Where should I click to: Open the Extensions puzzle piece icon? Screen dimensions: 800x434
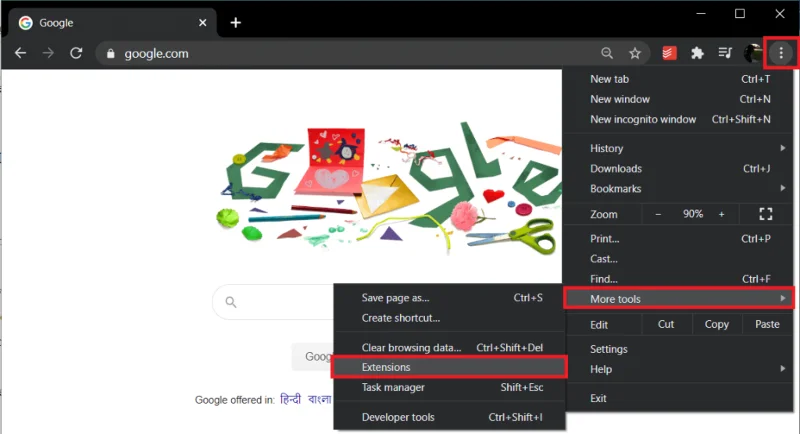697,53
